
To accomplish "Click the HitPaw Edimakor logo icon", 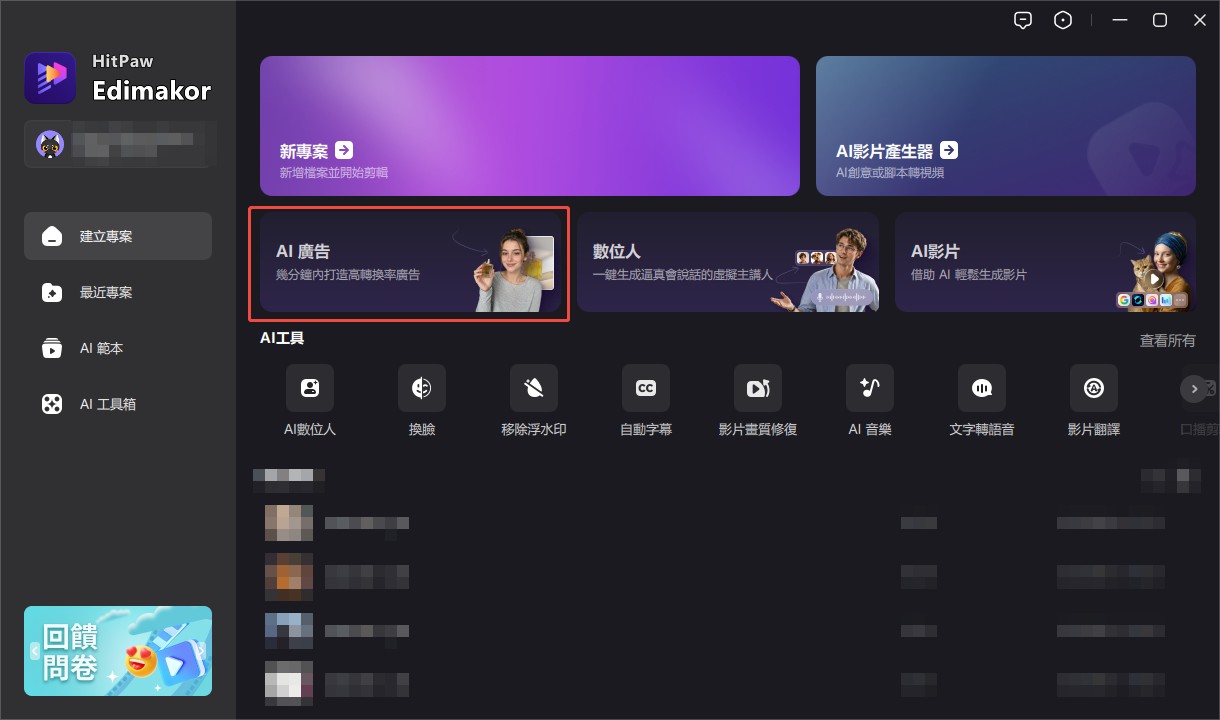I will pos(51,78).
